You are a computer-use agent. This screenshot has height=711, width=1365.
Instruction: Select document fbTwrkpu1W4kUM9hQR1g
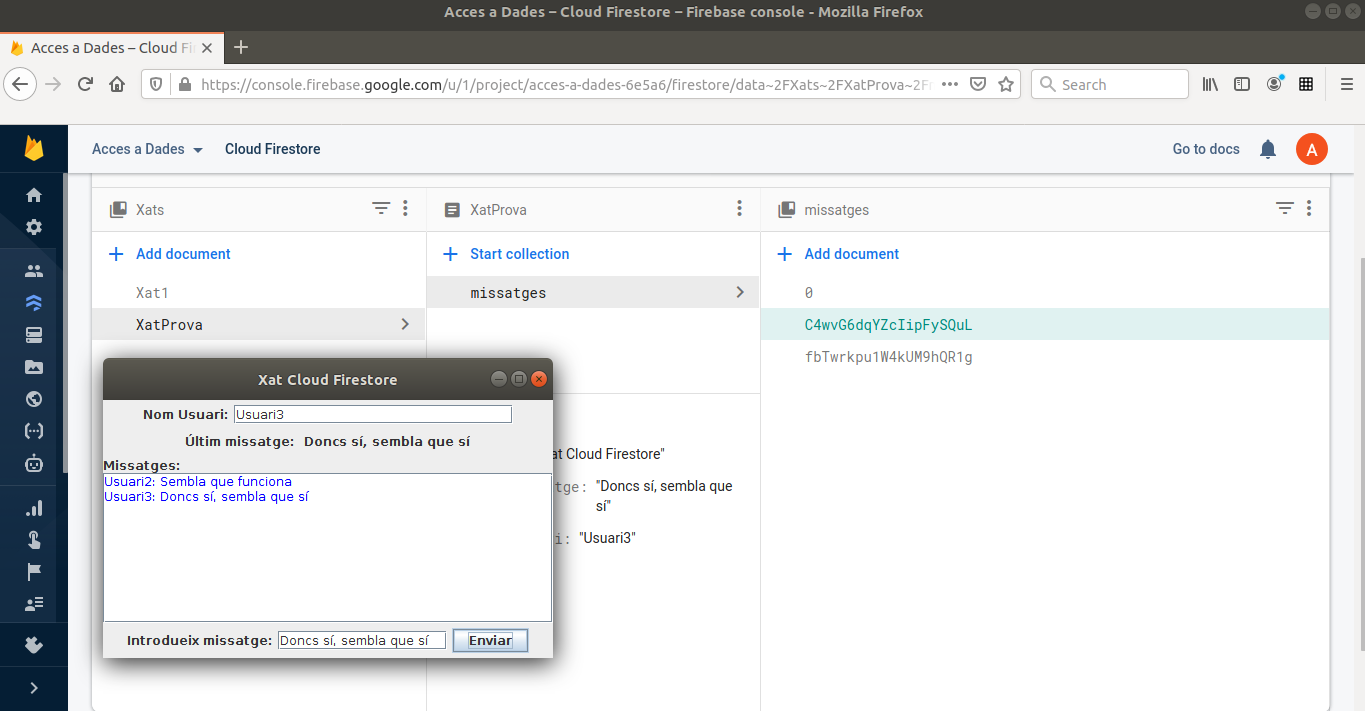[x=888, y=357]
